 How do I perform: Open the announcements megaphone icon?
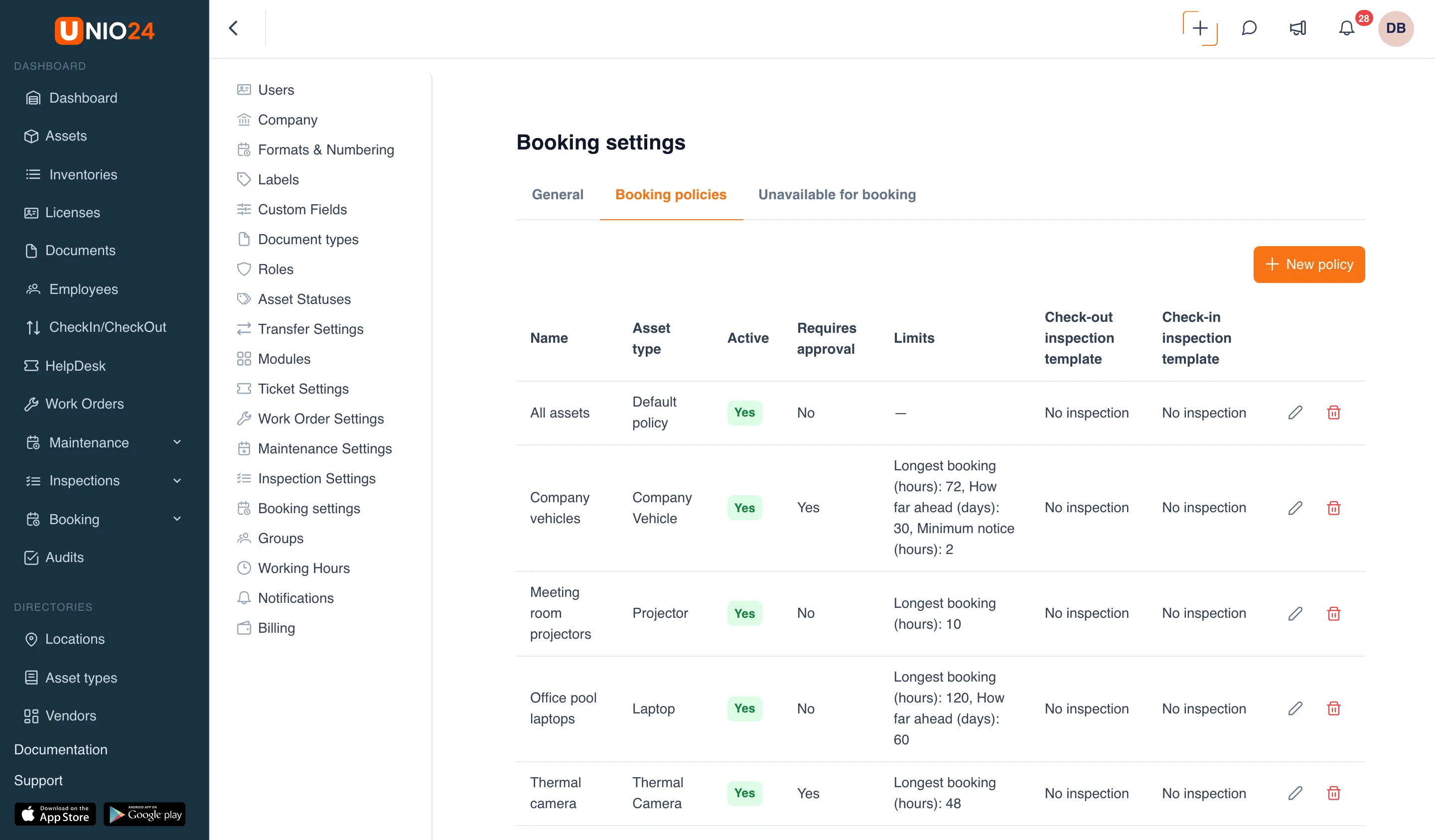(x=1298, y=28)
